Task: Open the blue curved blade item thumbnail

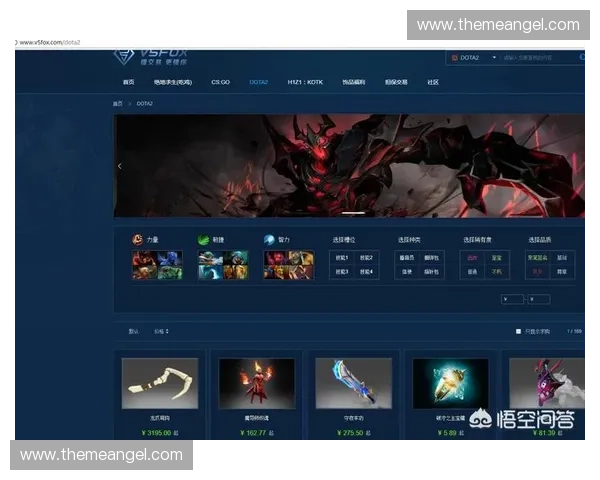Action: tap(354, 383)
